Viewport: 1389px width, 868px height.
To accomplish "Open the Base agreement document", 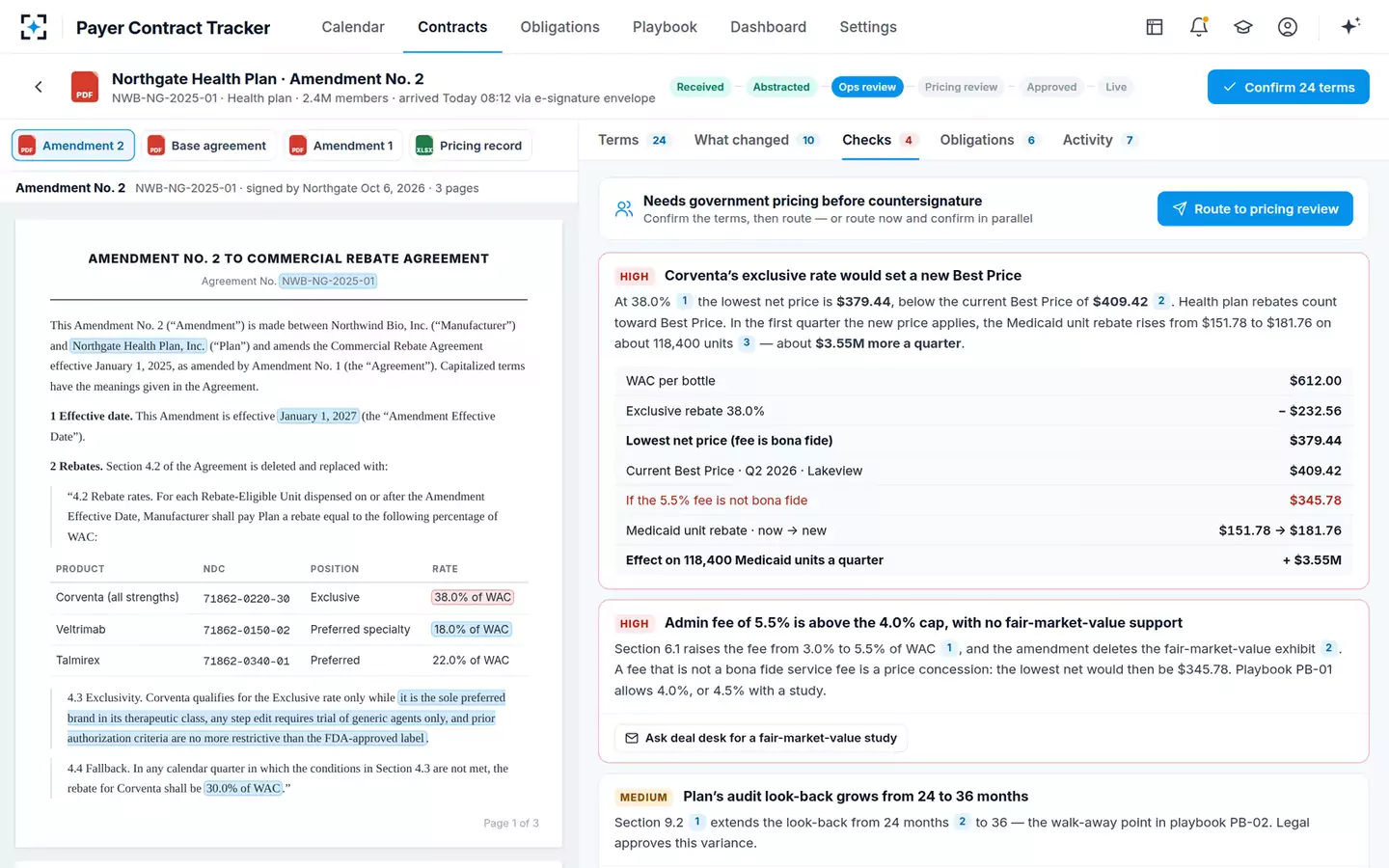I will click(x=208, y=146).
